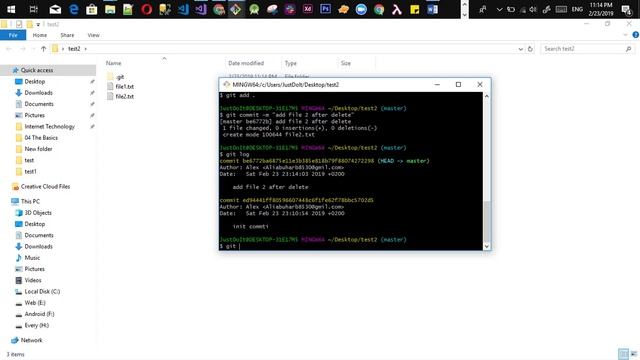Screen dimensions: 640x360
Task: Launch Microsoft Edge from the taskbar
Action: [73, 9]
